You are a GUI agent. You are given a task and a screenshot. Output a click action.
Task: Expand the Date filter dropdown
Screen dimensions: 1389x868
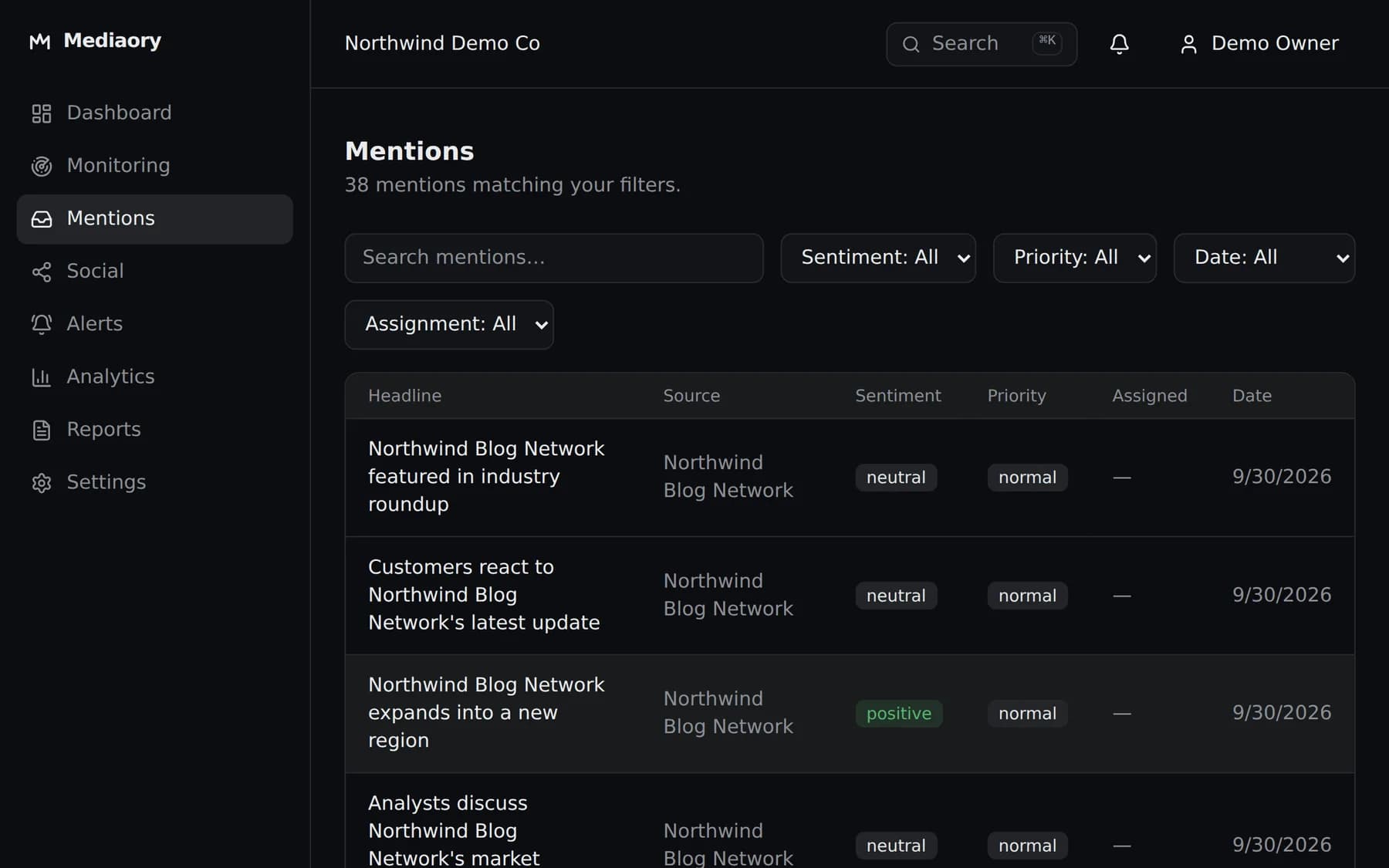point(1264,258)
